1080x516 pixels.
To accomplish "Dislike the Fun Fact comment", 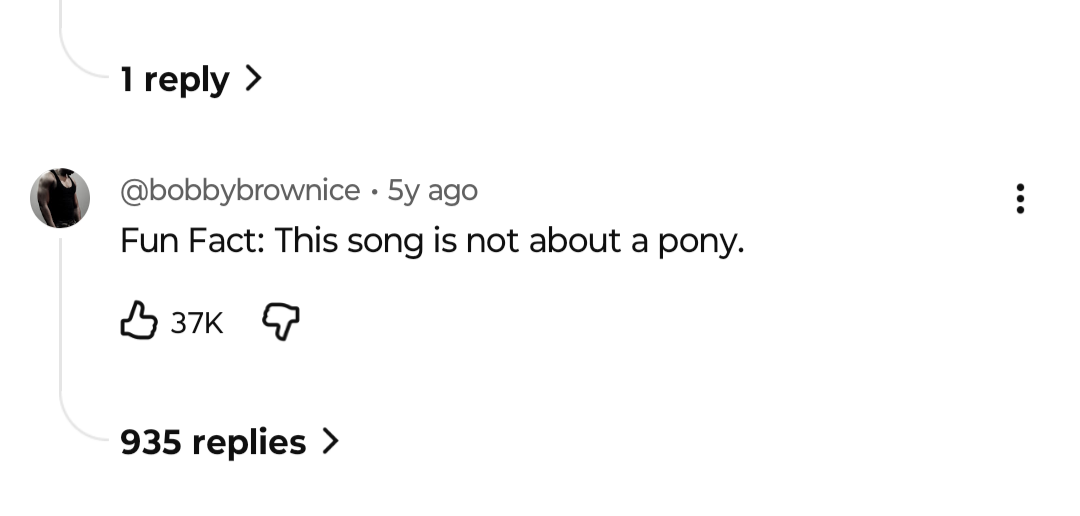I will click(281, 322).
